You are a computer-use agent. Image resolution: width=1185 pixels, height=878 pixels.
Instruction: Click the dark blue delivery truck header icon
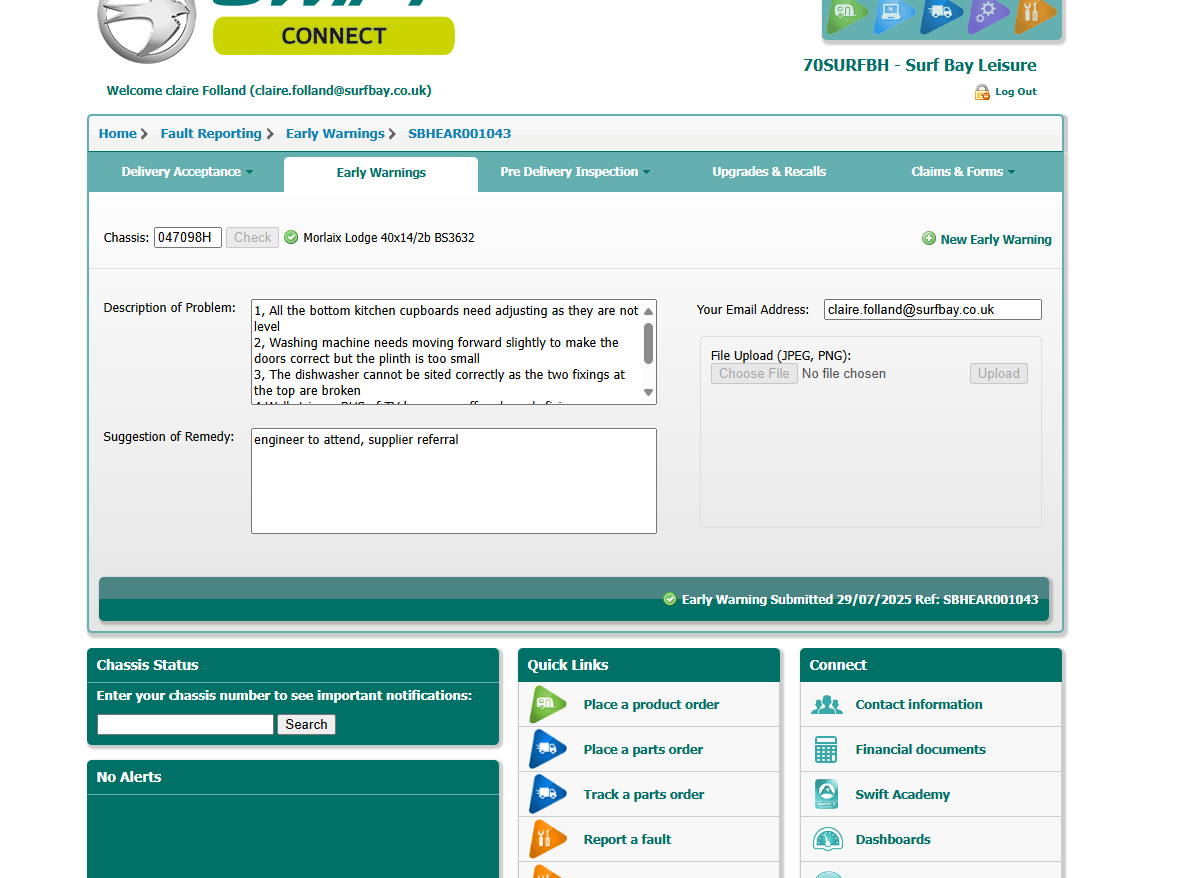point(940,15)
